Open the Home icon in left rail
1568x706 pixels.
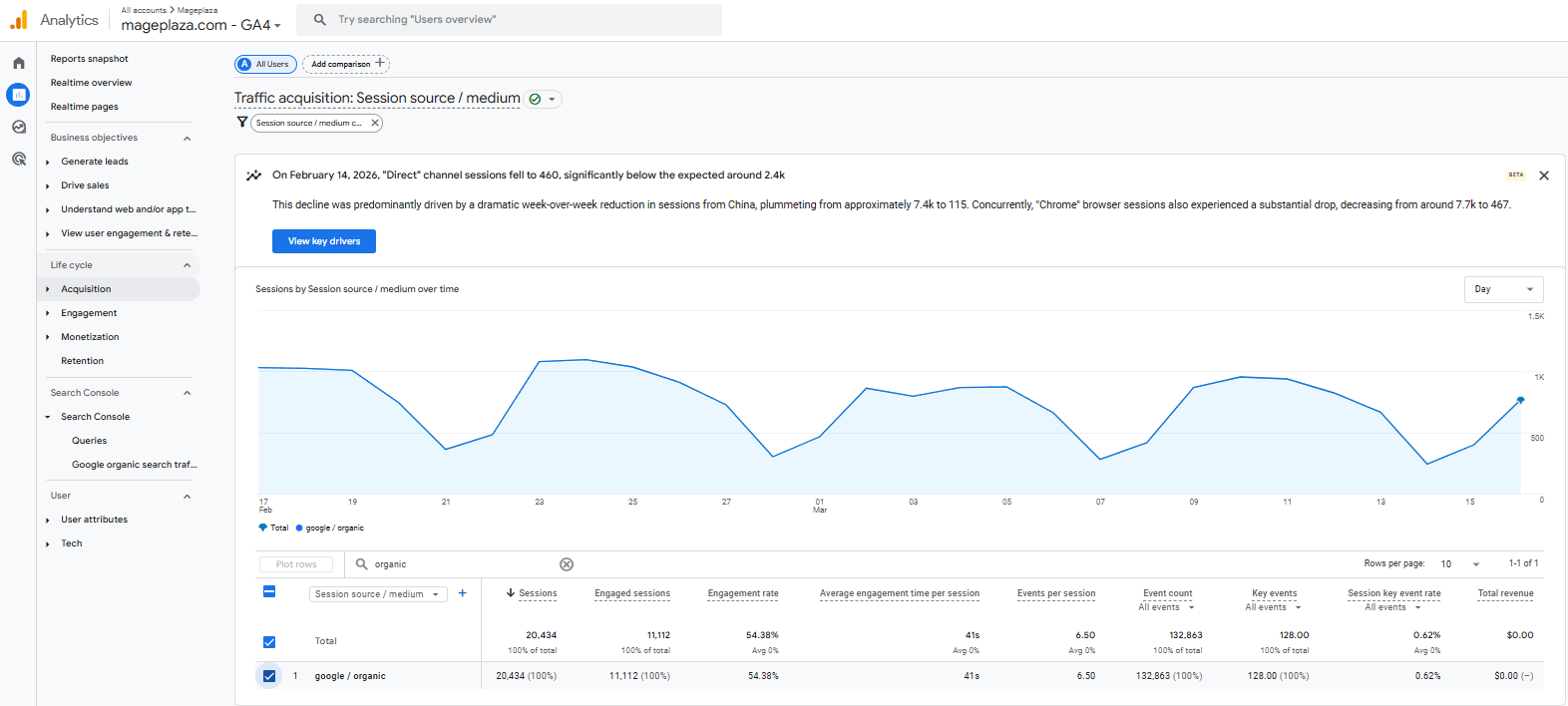[x=18, y=63]
